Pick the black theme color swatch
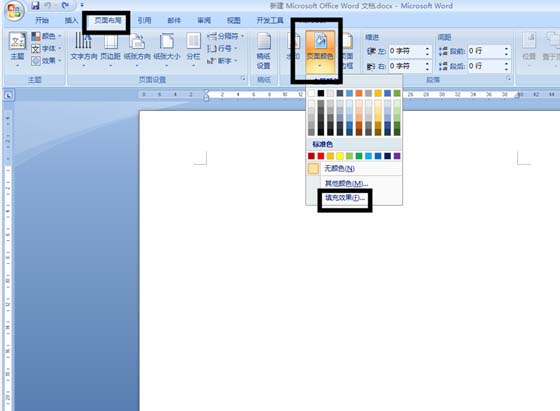This screenshot has width=560, height=411. 321,93
